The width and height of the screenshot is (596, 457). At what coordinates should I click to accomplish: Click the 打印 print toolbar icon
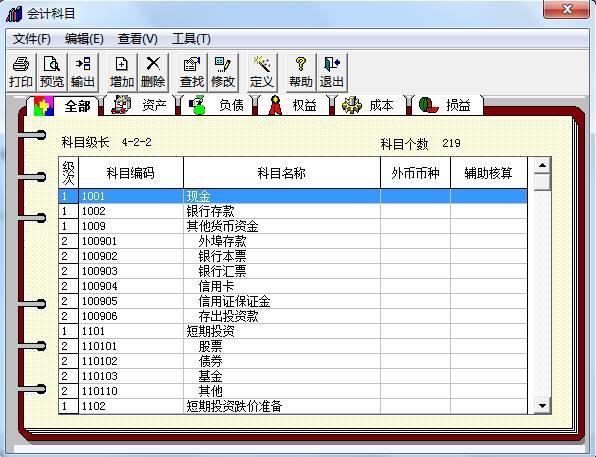(x=21, y=72)
